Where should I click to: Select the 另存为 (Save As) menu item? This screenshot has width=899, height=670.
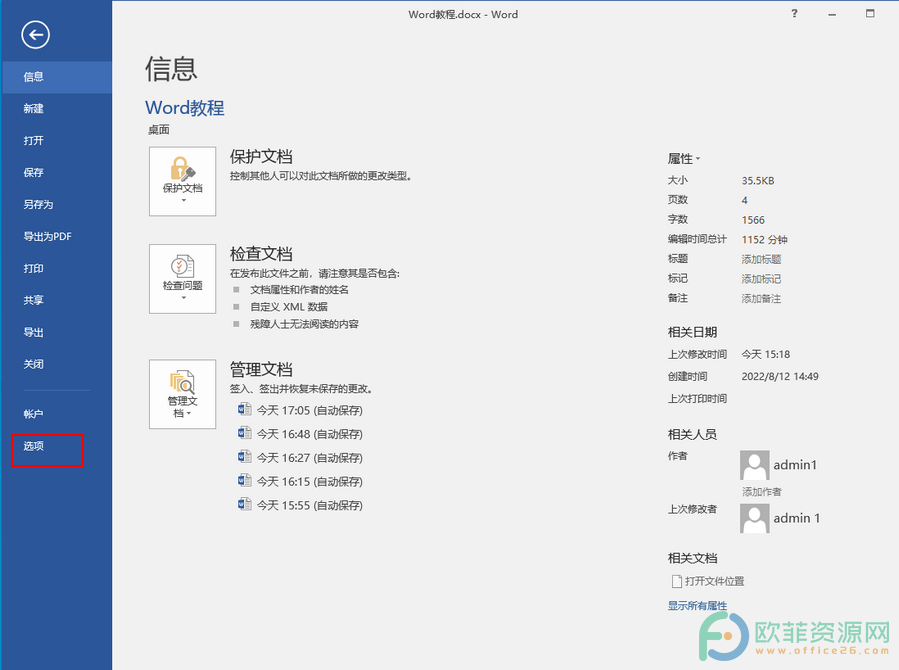pyautogui.click(x=57, y=205)
